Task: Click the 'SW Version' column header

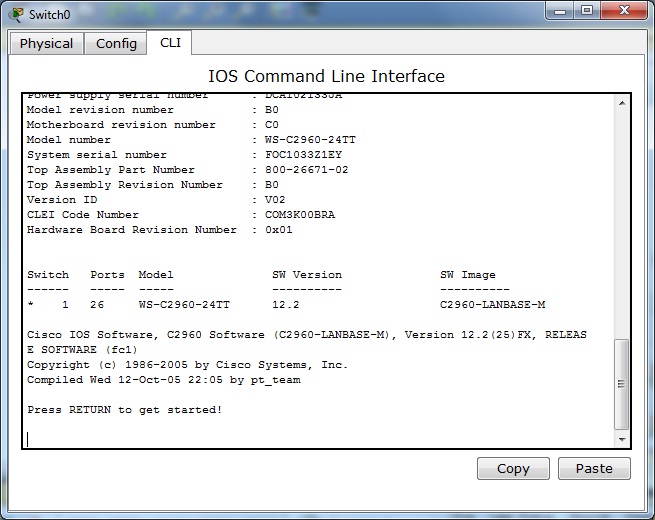Action: pyautogui.click(x=307, y=275)
